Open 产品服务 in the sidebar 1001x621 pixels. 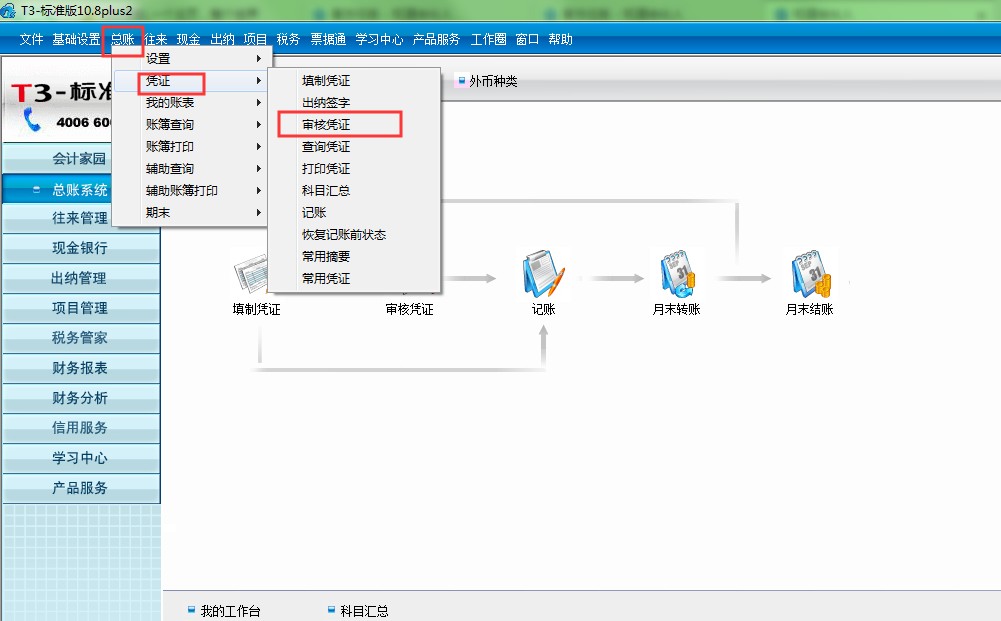click(x=80, y=488)
